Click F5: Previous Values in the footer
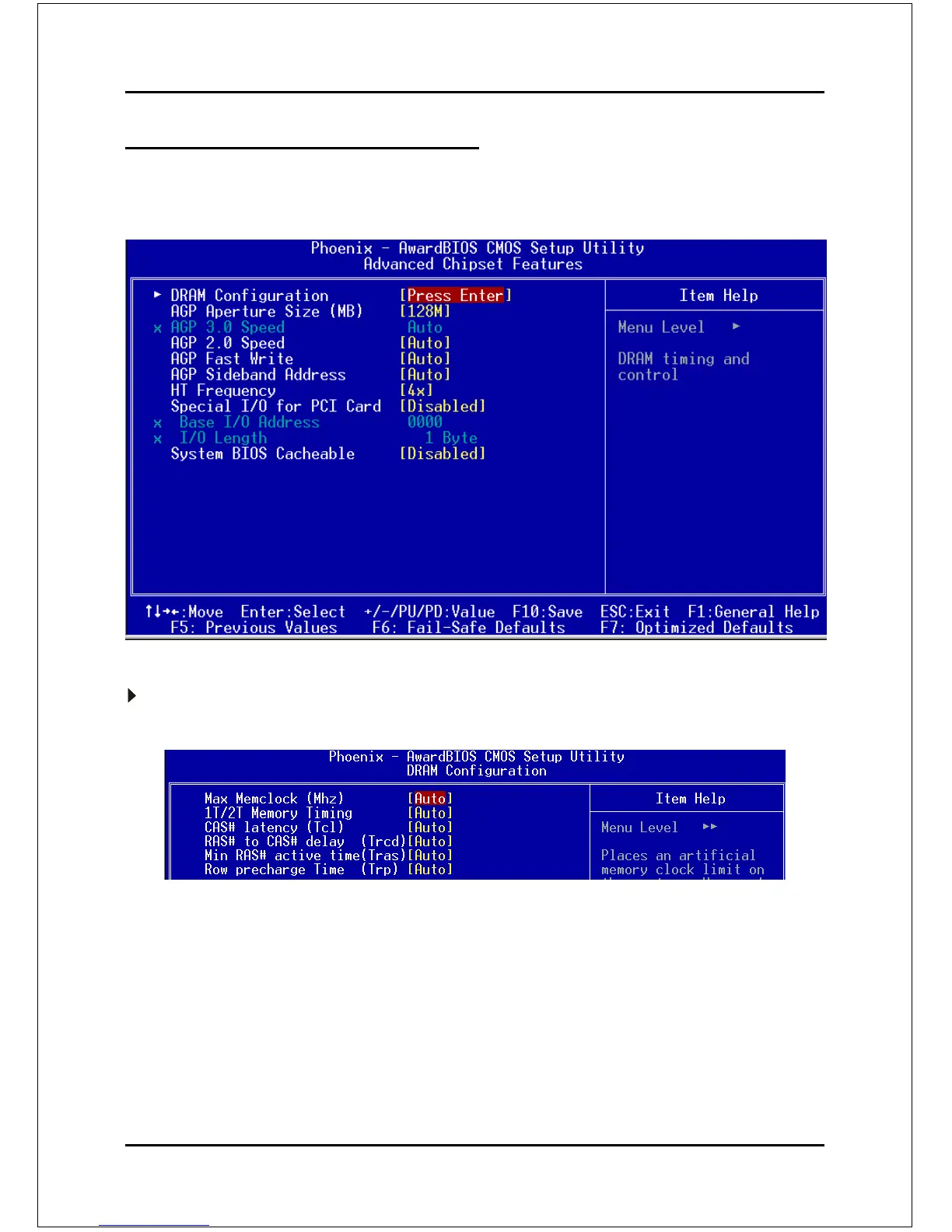952x1232 pixels. (254, 628)
